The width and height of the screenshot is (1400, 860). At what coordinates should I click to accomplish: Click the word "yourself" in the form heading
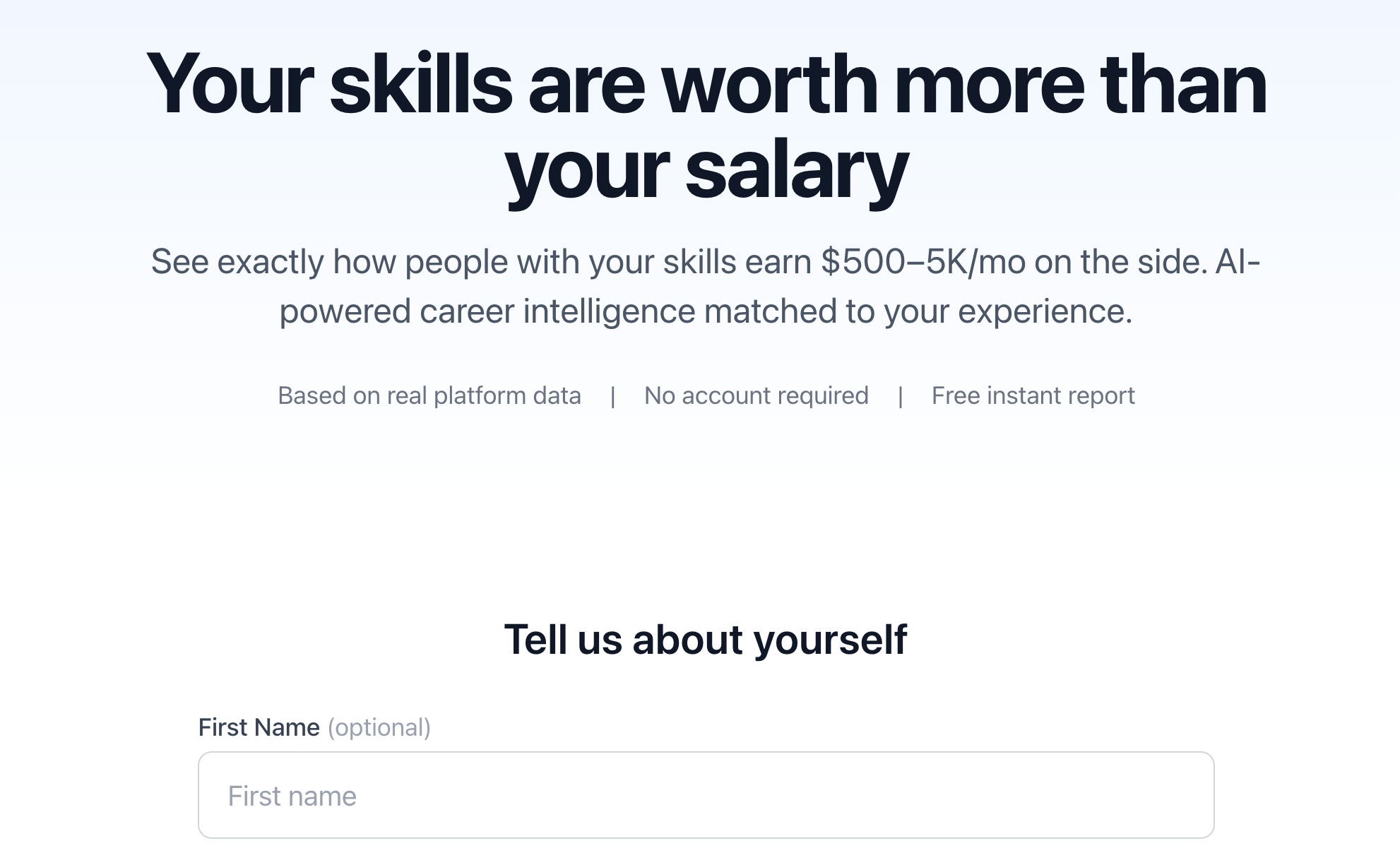[x=830, y=640]
